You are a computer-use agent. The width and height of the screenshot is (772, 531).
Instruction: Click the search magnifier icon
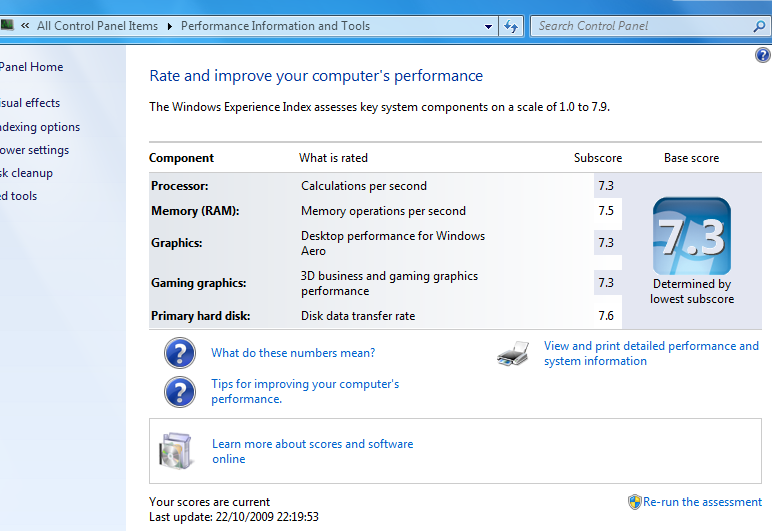point(759,26)
